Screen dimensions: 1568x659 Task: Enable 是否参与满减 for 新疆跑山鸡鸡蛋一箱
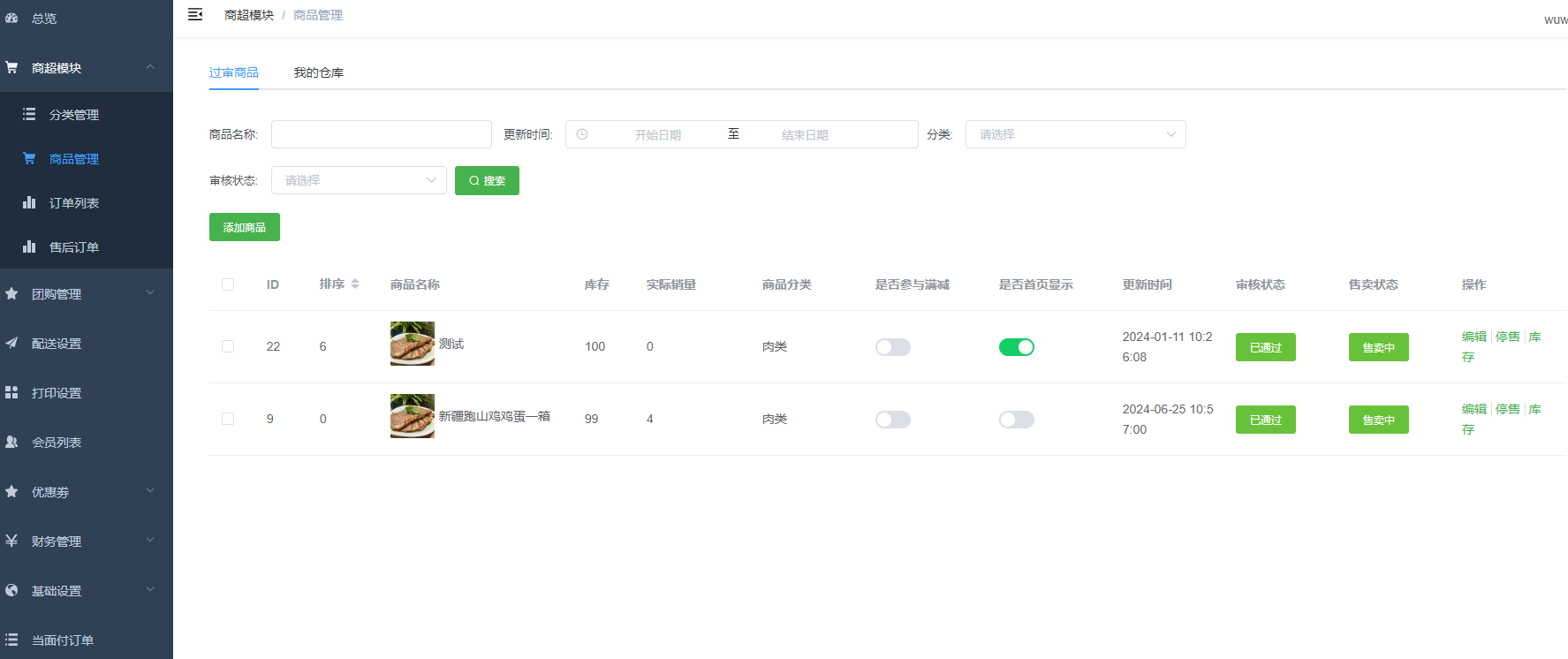(892, 420)
